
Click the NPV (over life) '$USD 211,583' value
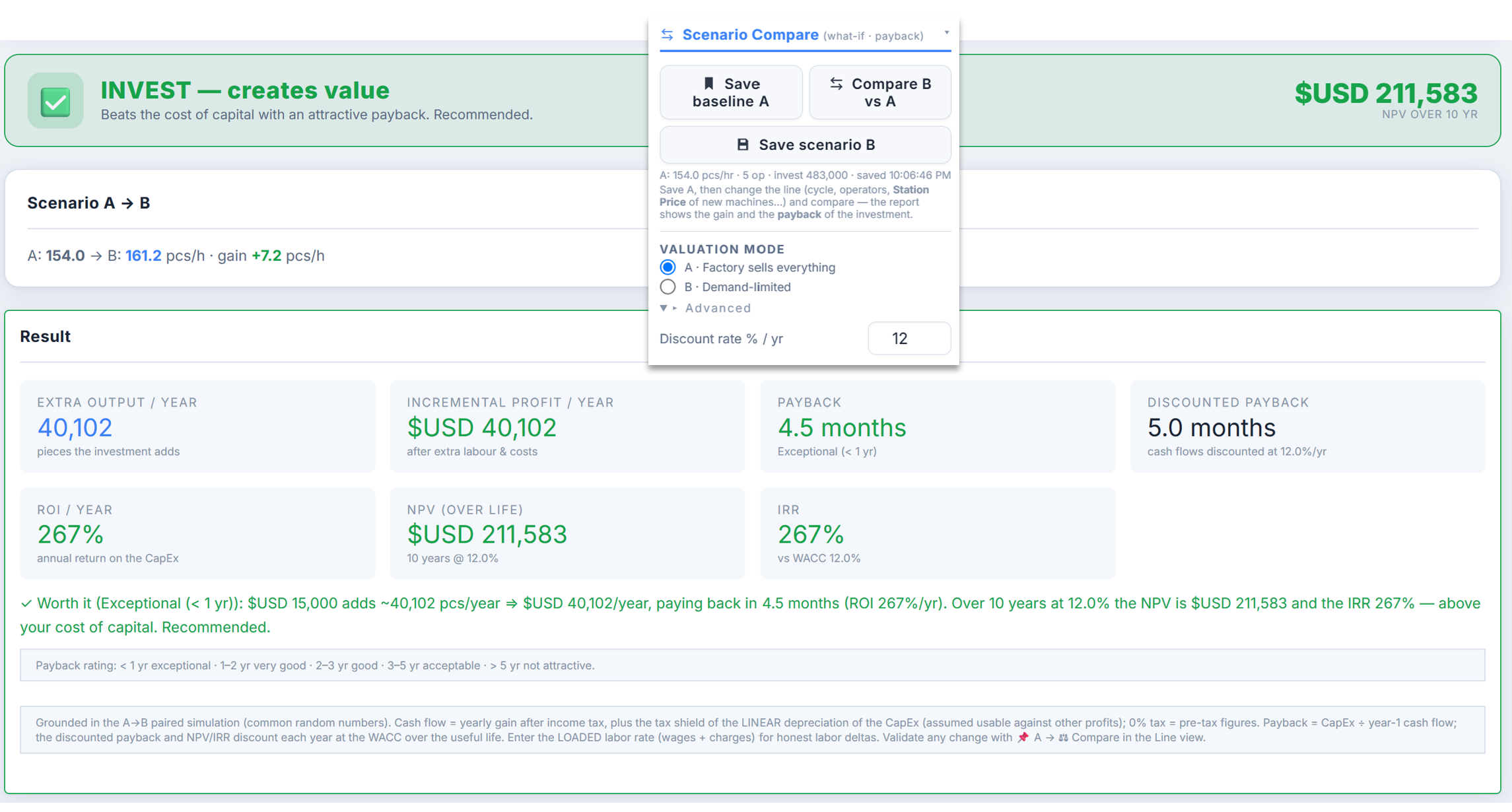[x=487, y=535]
